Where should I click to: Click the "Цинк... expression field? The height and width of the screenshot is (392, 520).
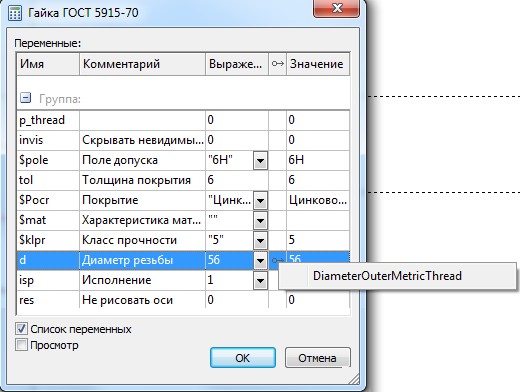pos(229,200)
